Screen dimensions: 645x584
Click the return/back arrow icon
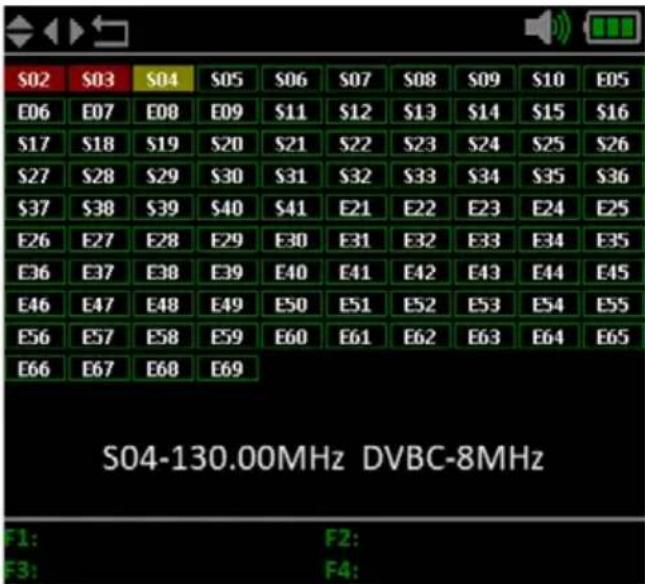pyautogui.click(x=110, y=31)
